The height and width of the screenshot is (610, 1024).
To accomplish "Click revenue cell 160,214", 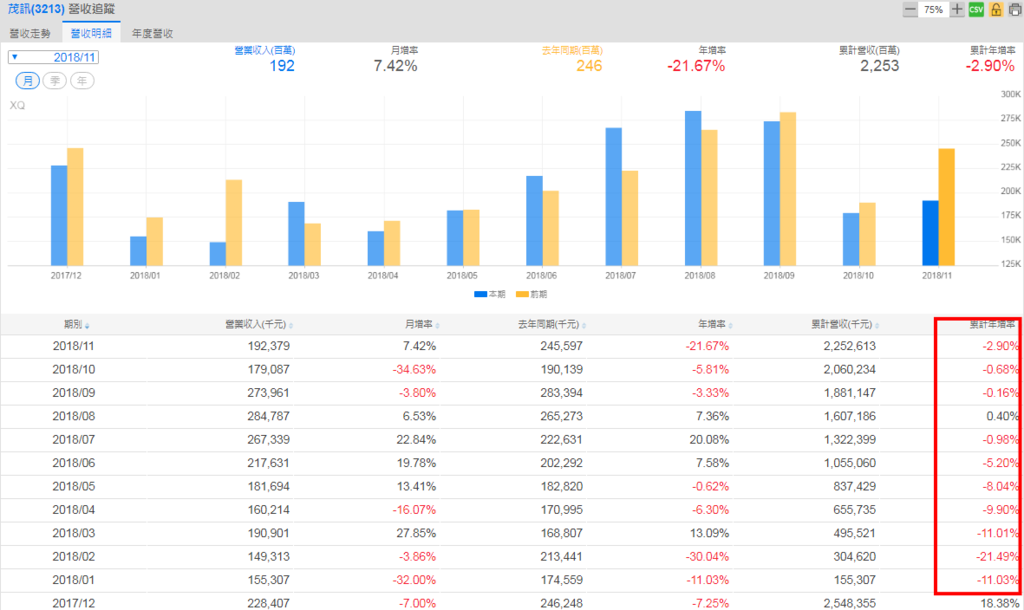I will [268, 510].
